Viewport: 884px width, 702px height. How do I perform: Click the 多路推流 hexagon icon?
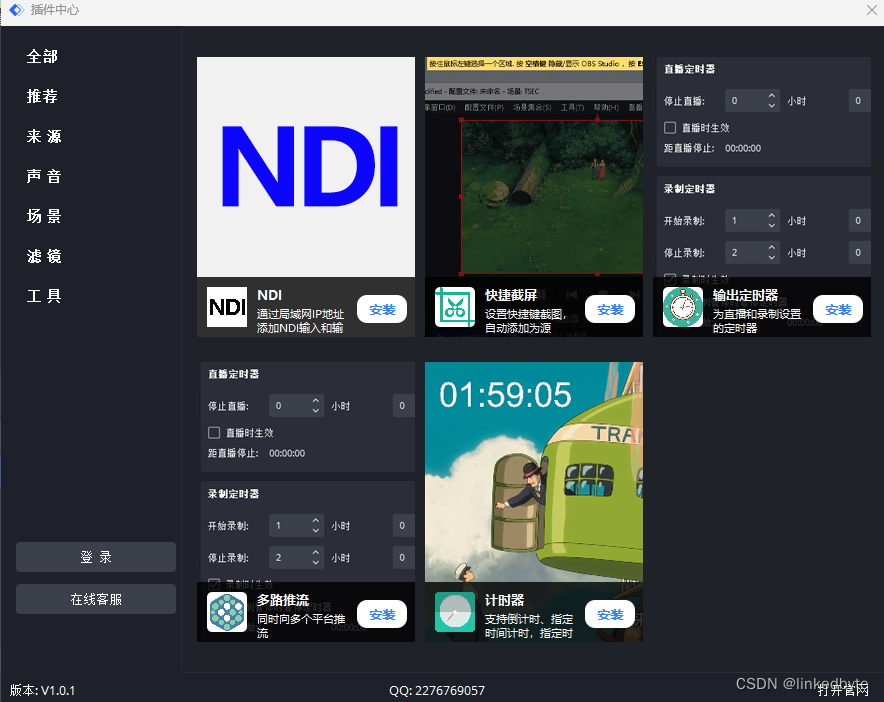click(x=227, y=612)
